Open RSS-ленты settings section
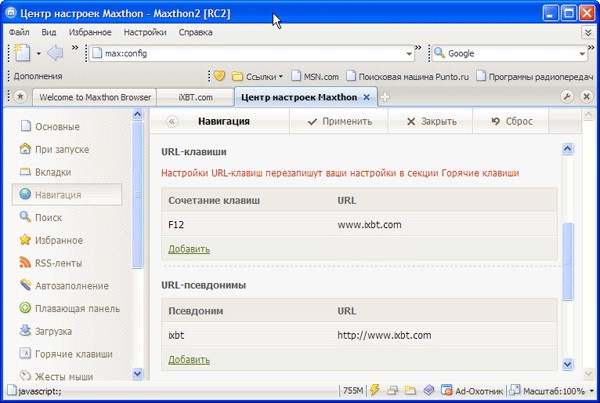 [58, 263]
